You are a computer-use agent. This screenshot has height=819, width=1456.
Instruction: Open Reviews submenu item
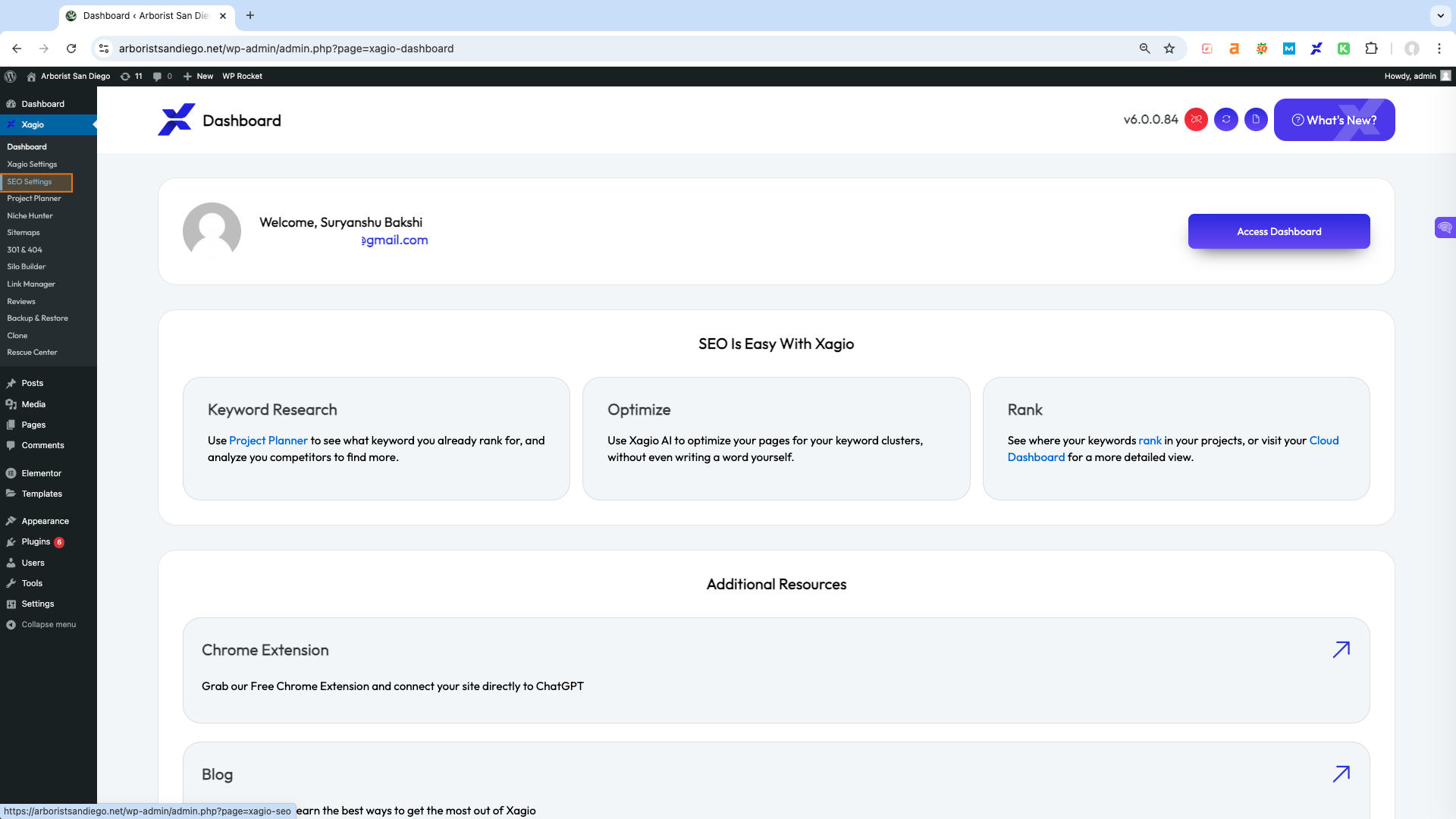[x=21, y=302]
